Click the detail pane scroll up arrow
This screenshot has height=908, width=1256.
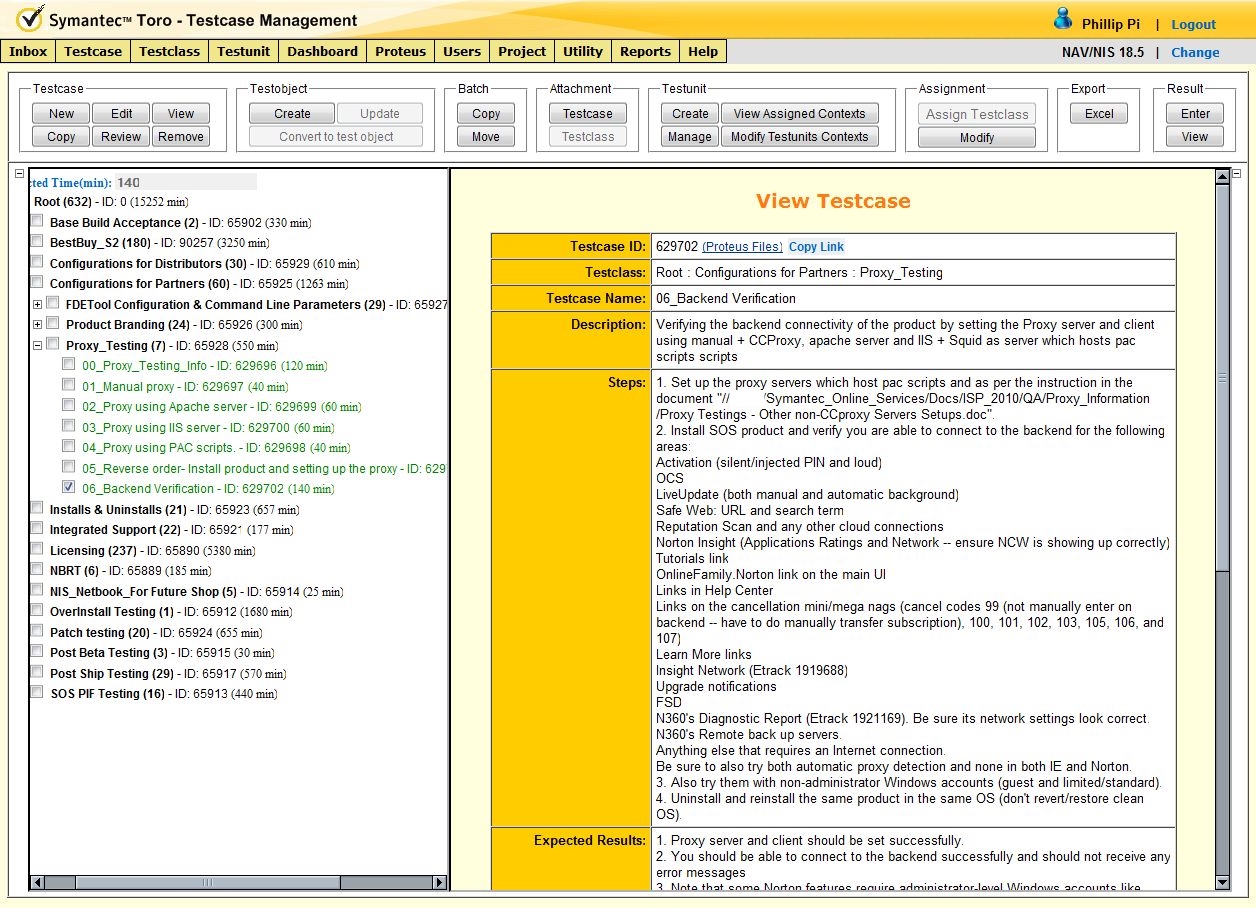1221,177
